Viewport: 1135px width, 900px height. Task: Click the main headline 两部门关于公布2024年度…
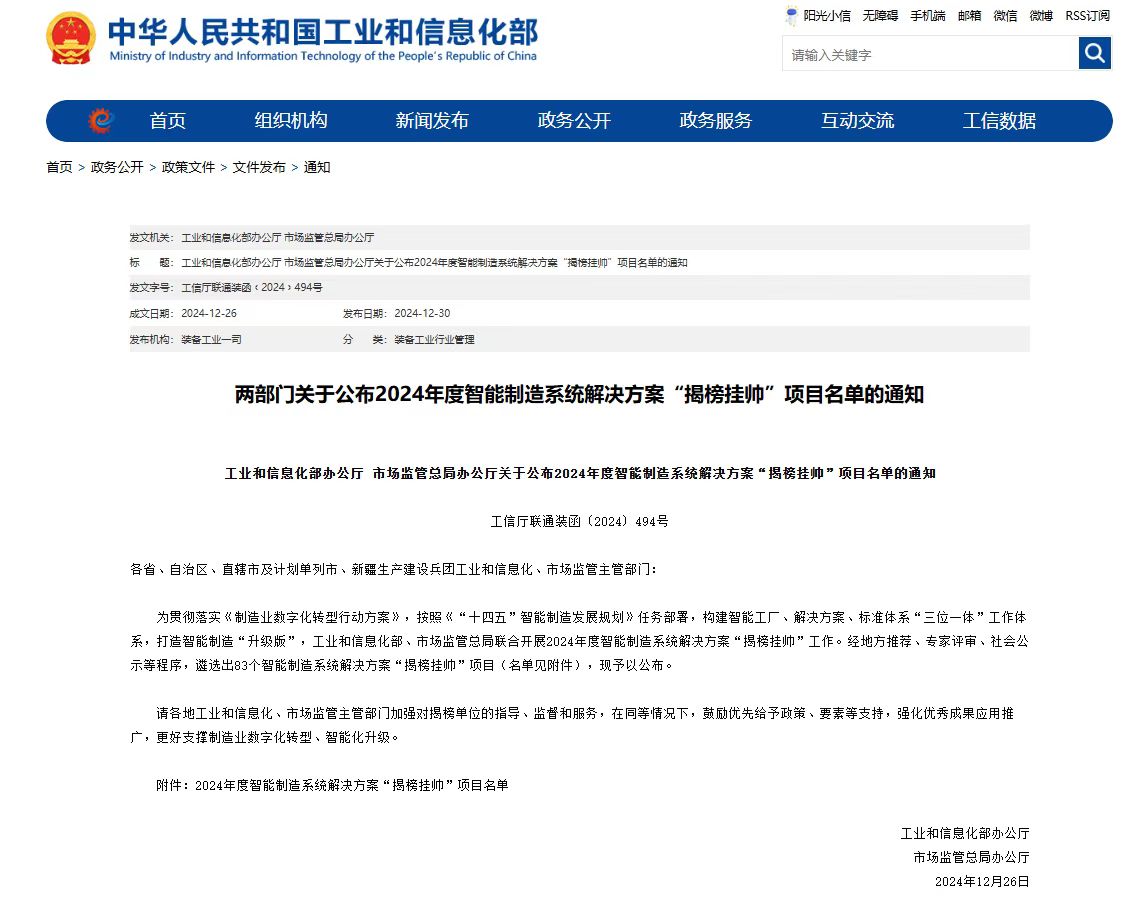tap(579, 395)
